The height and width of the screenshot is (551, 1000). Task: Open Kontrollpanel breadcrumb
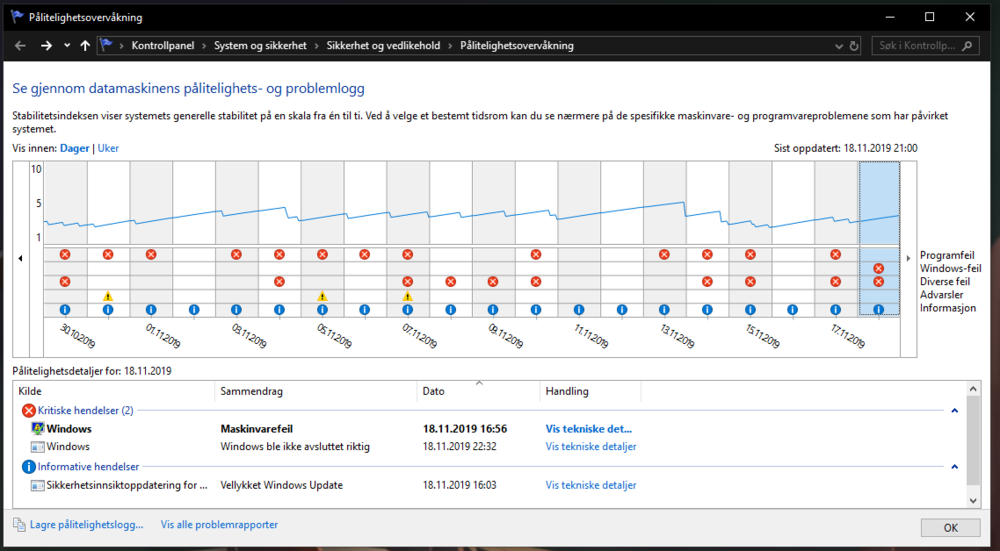(163, 46)
